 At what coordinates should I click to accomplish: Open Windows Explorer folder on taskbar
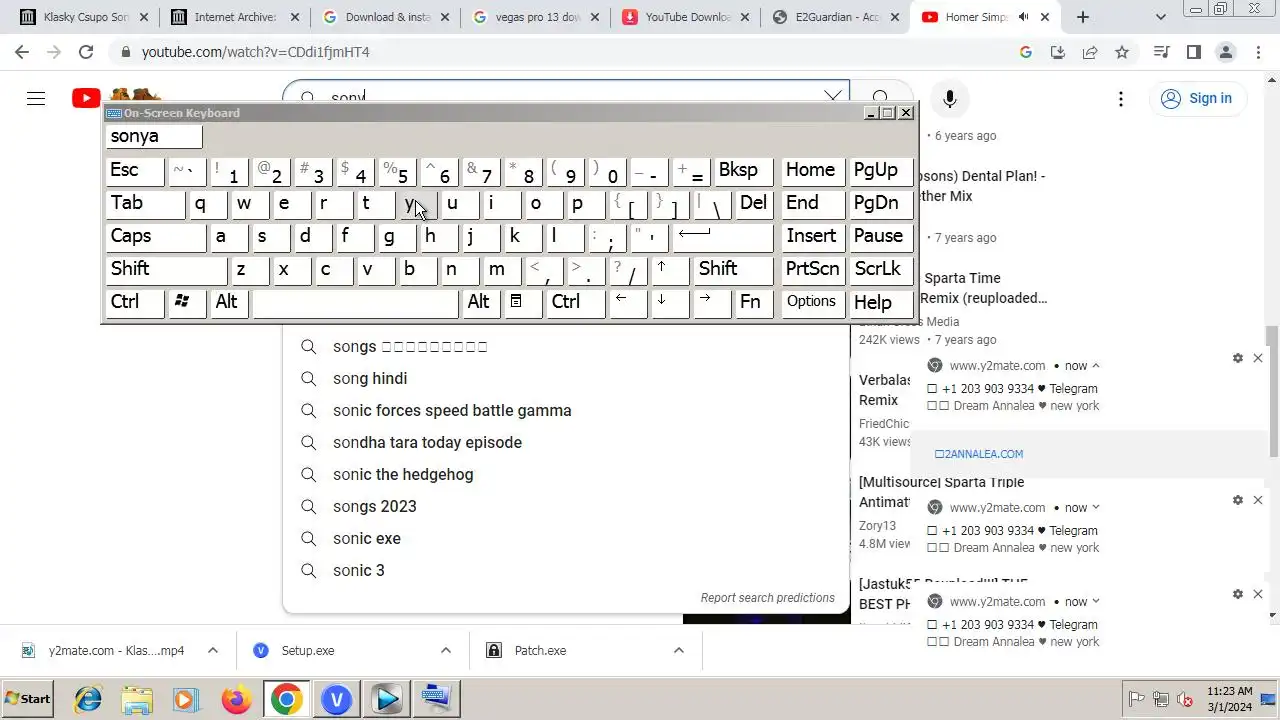[x=137, y=699]
